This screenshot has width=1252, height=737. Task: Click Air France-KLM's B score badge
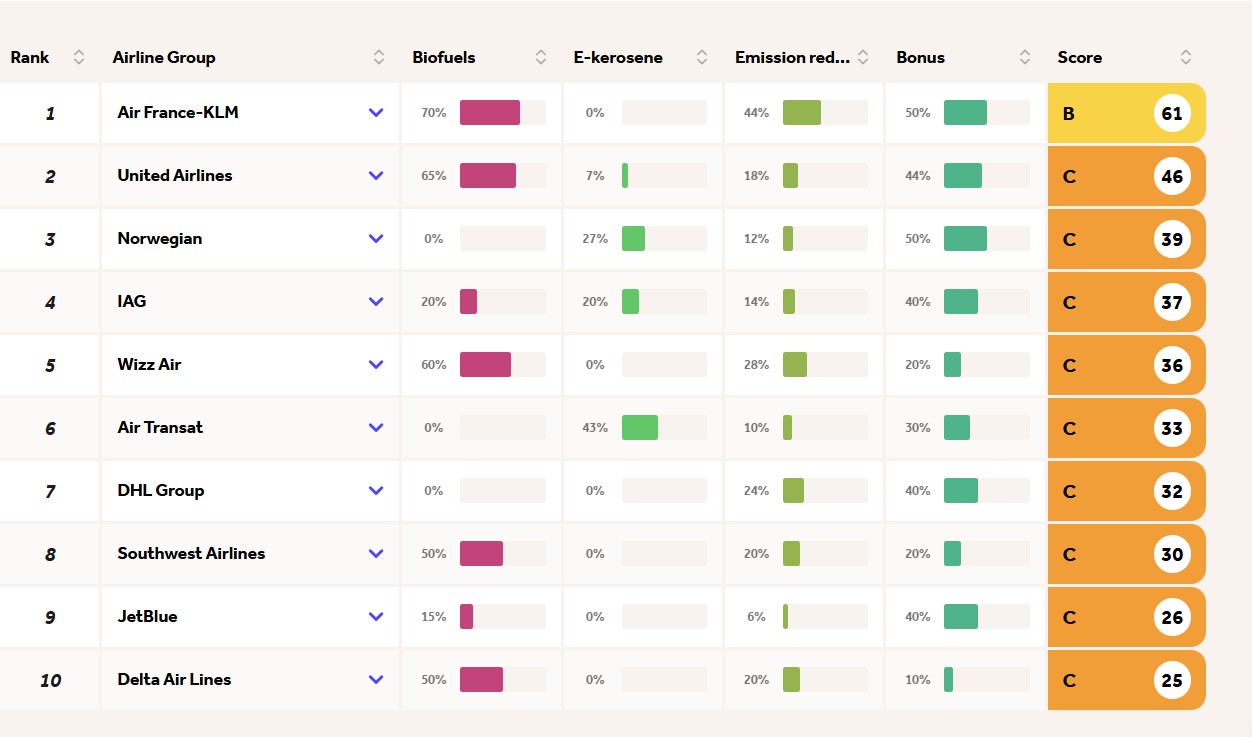pos(1069,114)
